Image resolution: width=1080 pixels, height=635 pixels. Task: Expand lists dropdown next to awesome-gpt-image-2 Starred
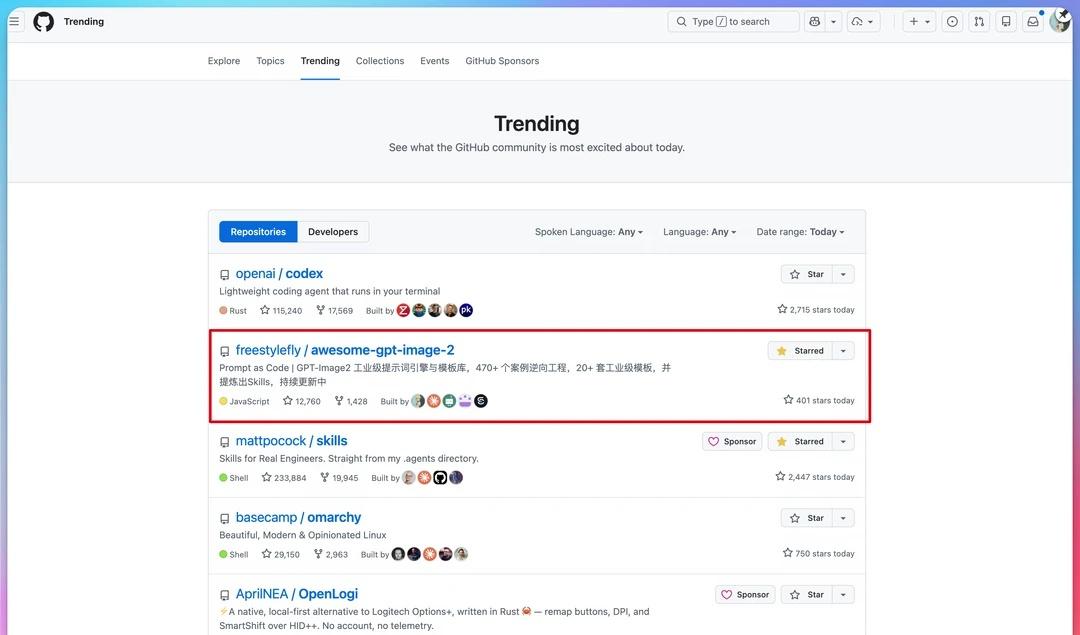pyautogui.click(x=843, y=351)
